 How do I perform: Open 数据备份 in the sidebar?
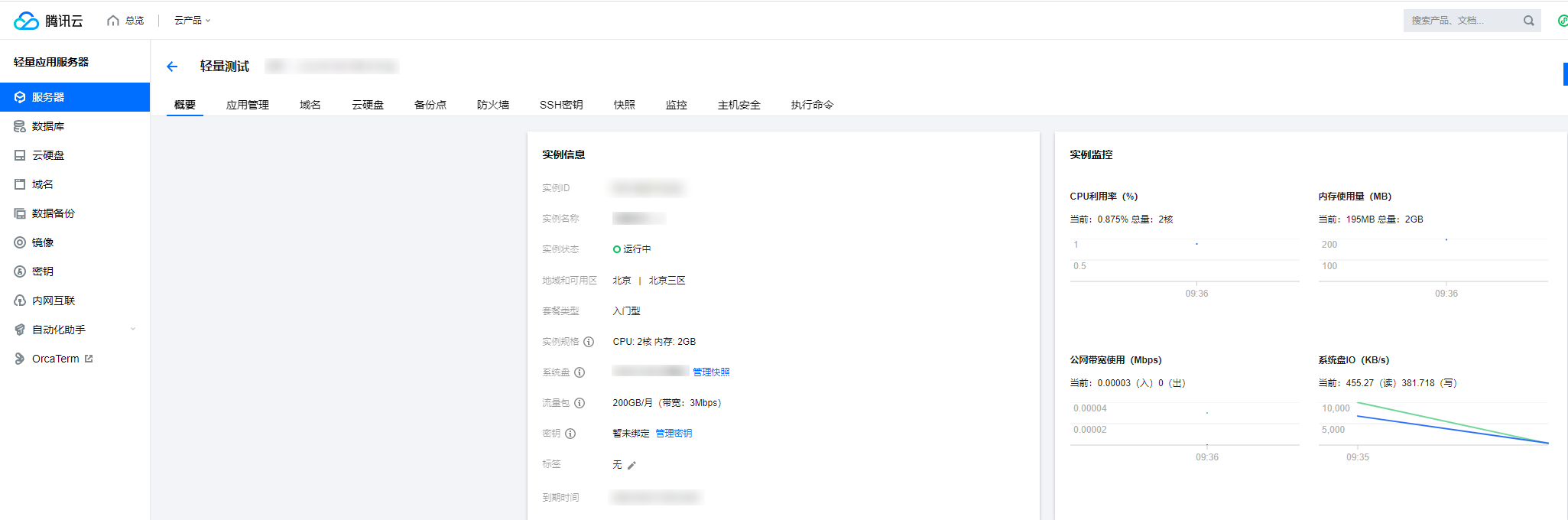[x=75, y=213]
